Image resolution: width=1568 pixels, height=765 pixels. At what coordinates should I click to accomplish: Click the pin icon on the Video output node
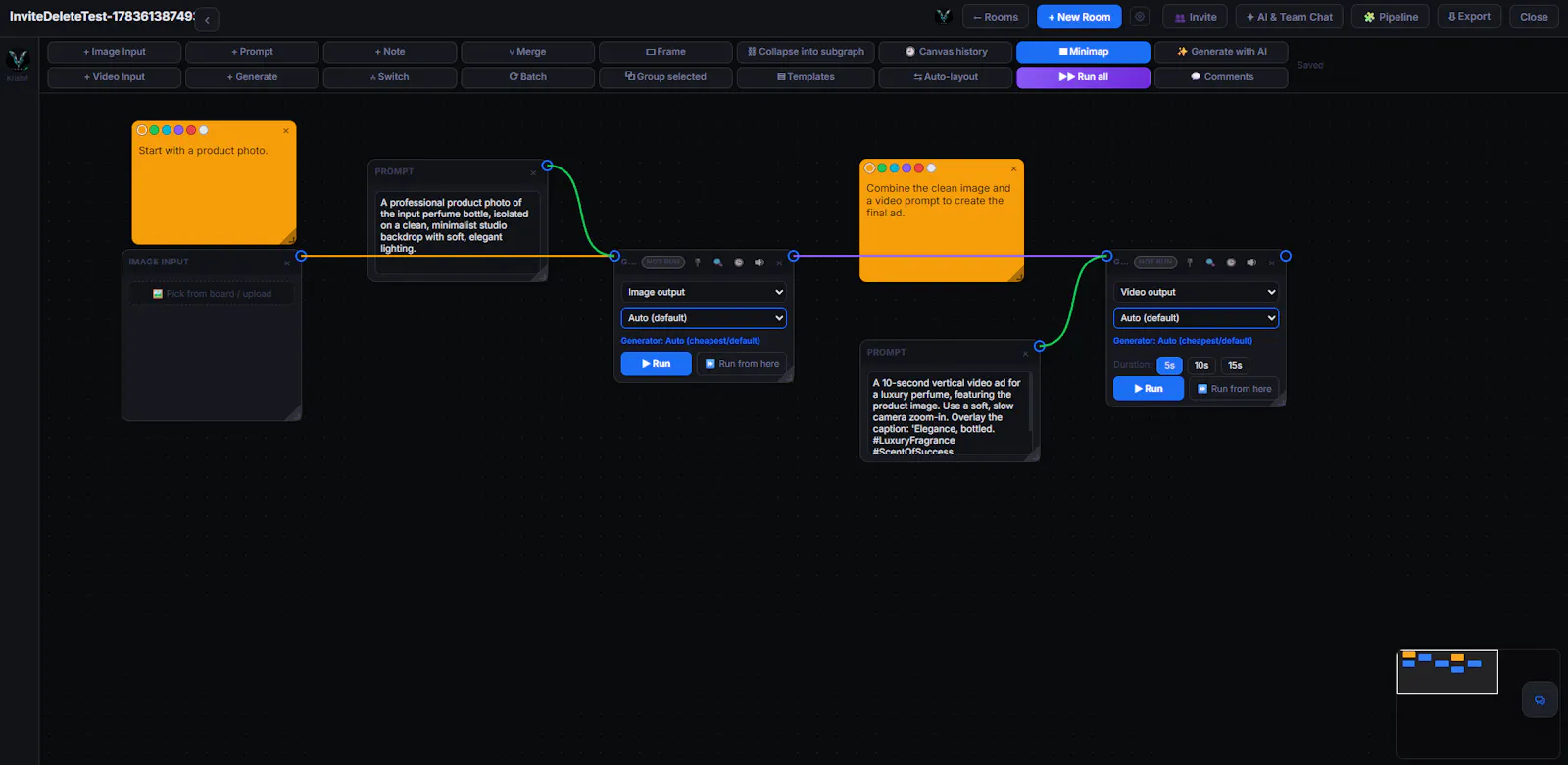point(1190,263)
